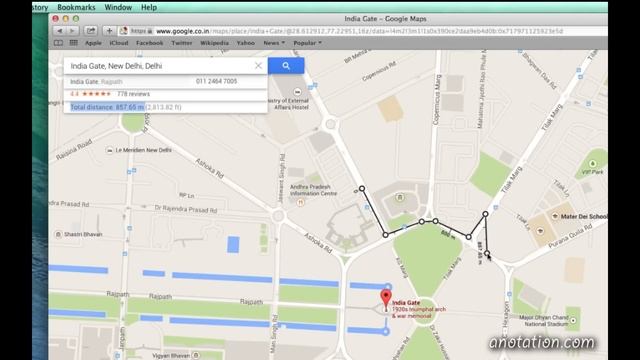The width and height of the screenshot is (640, 360).
Task: Click the Vigyan Bhavan marker icon
Action: pos(196,356)
